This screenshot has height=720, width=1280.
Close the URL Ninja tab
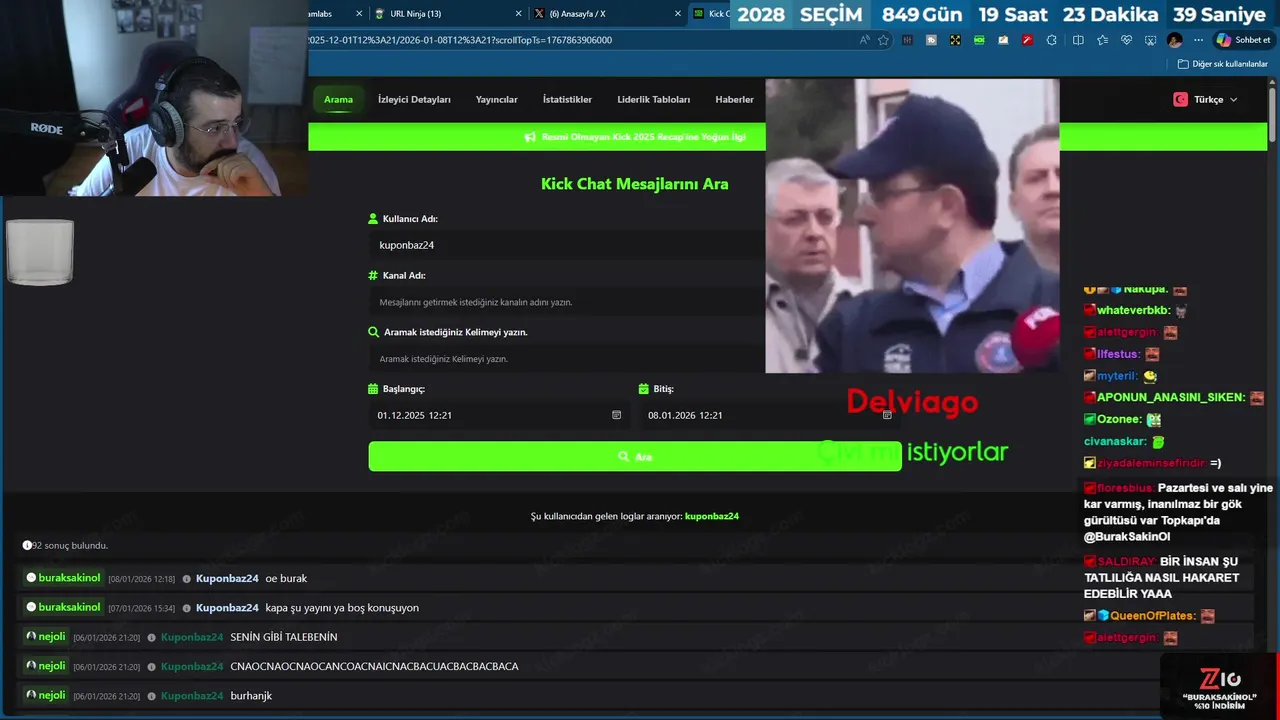click(x=518, y=14)
